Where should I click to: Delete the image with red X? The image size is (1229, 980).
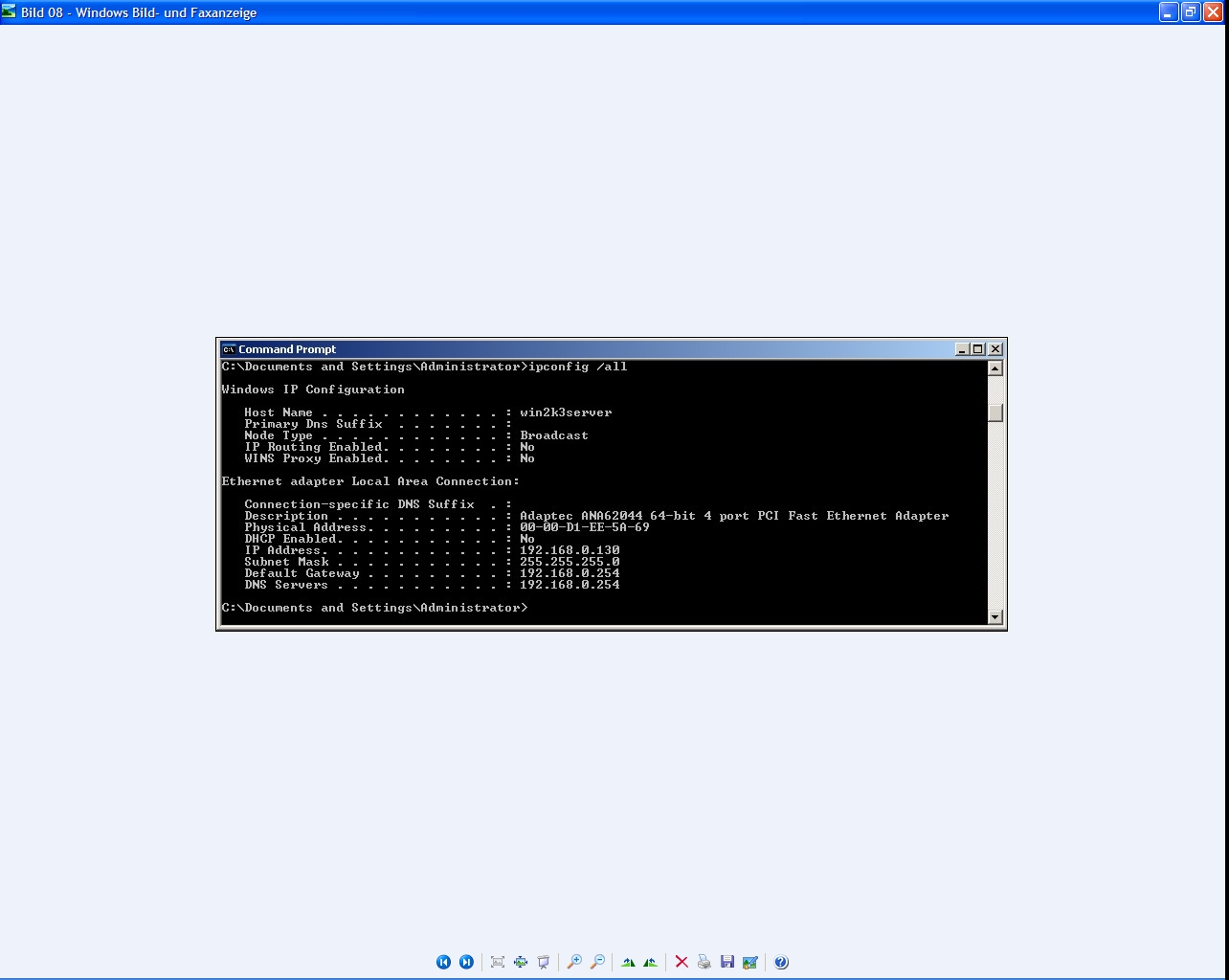pos(682,962)
